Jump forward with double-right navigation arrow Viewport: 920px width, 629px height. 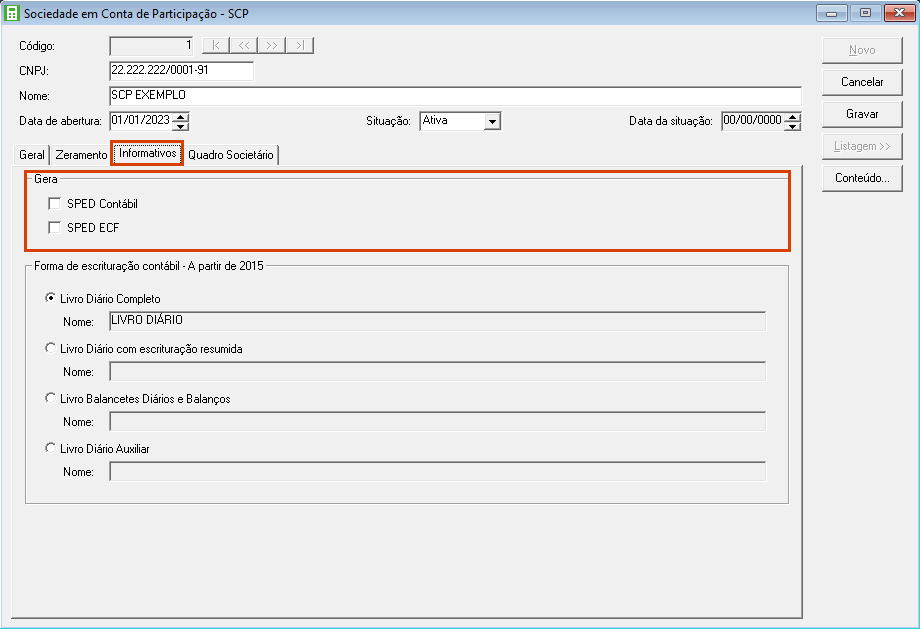click(x=272, y=45)
